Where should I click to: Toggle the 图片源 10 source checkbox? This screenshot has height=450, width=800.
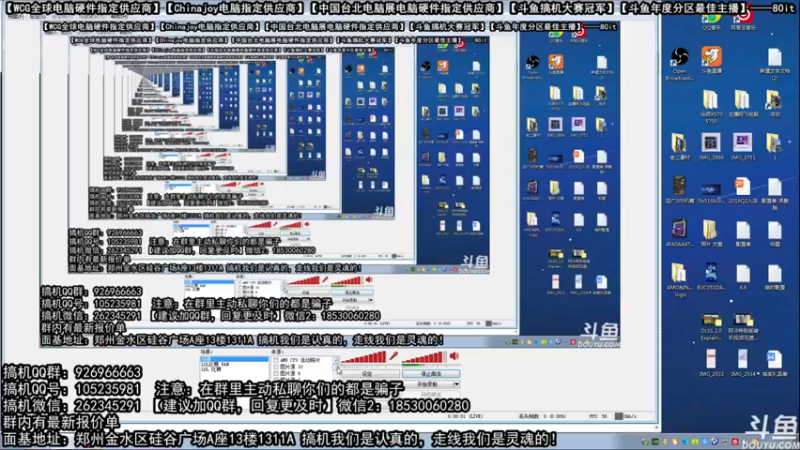click(276, 367)
